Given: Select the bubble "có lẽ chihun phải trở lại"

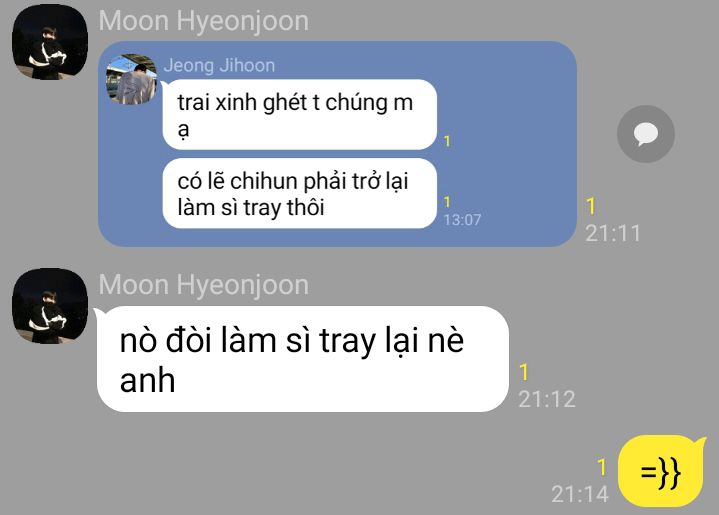Looking at the screenshot, I should (x=299, y=193).
